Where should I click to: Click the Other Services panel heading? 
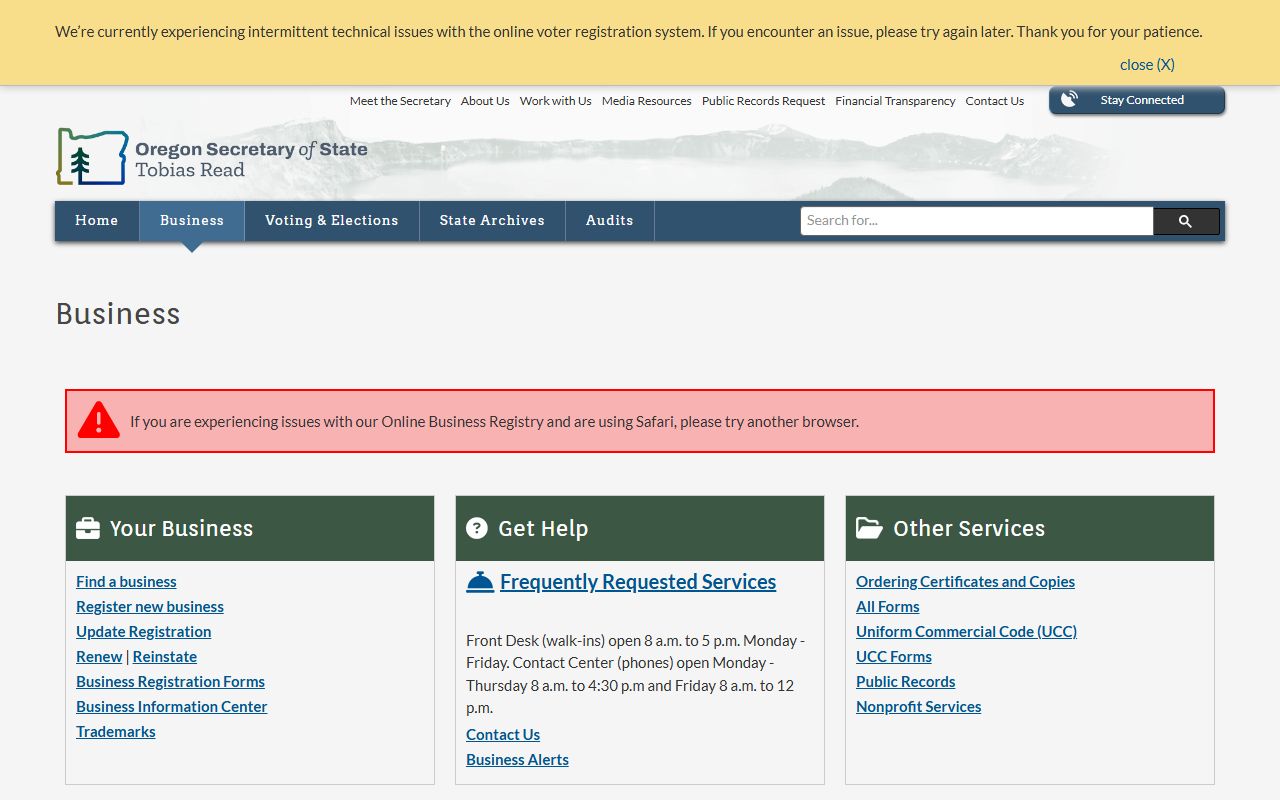coord(969,528)
